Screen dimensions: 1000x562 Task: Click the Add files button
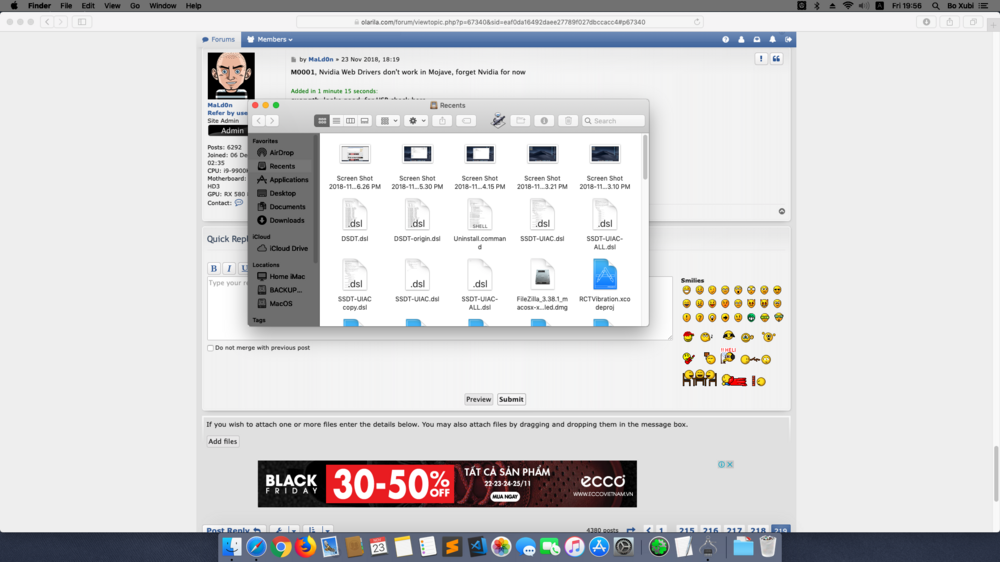pos(222,441)
